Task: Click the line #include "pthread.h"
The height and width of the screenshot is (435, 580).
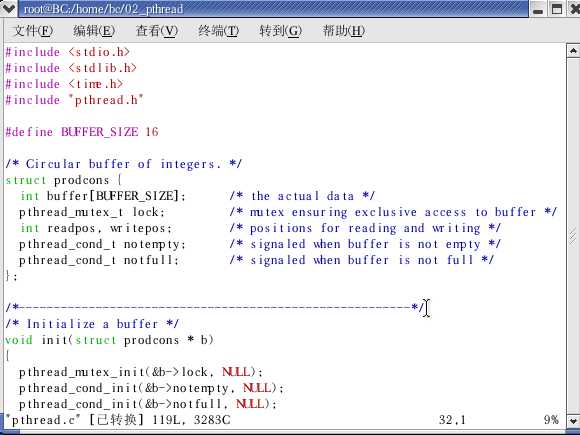Action: (75, 100)
